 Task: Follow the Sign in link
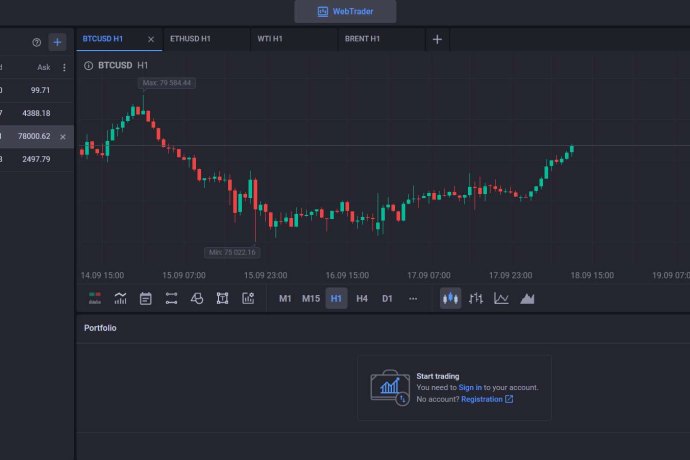[470, 387]
